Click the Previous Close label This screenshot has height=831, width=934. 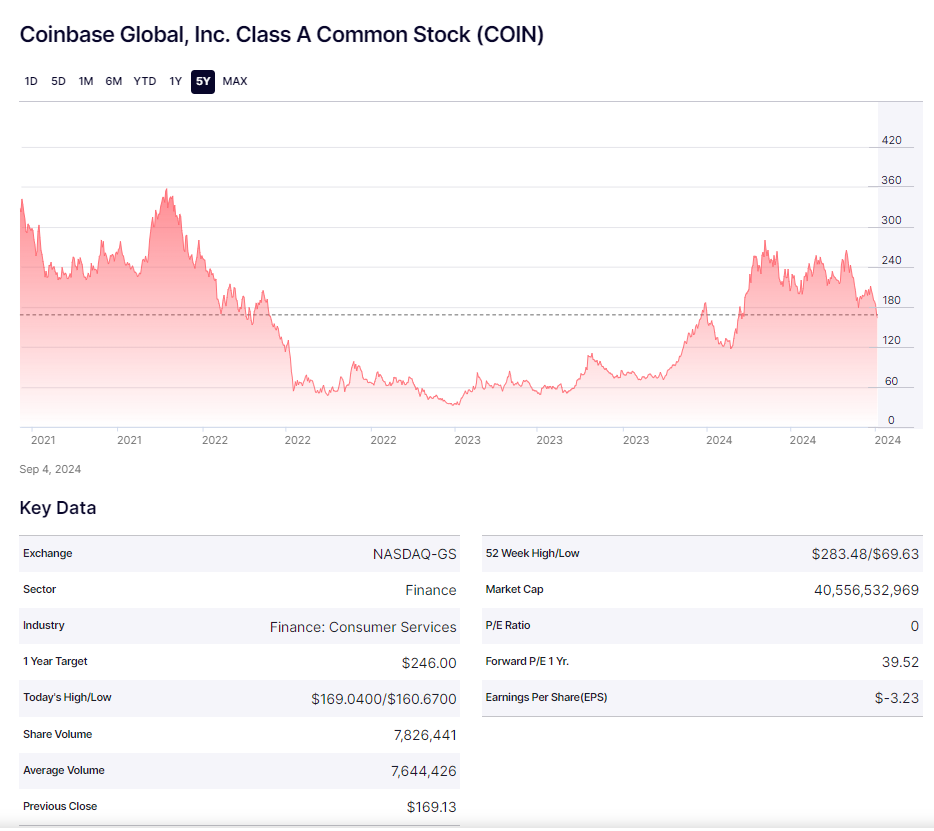(x=60, y=806)
